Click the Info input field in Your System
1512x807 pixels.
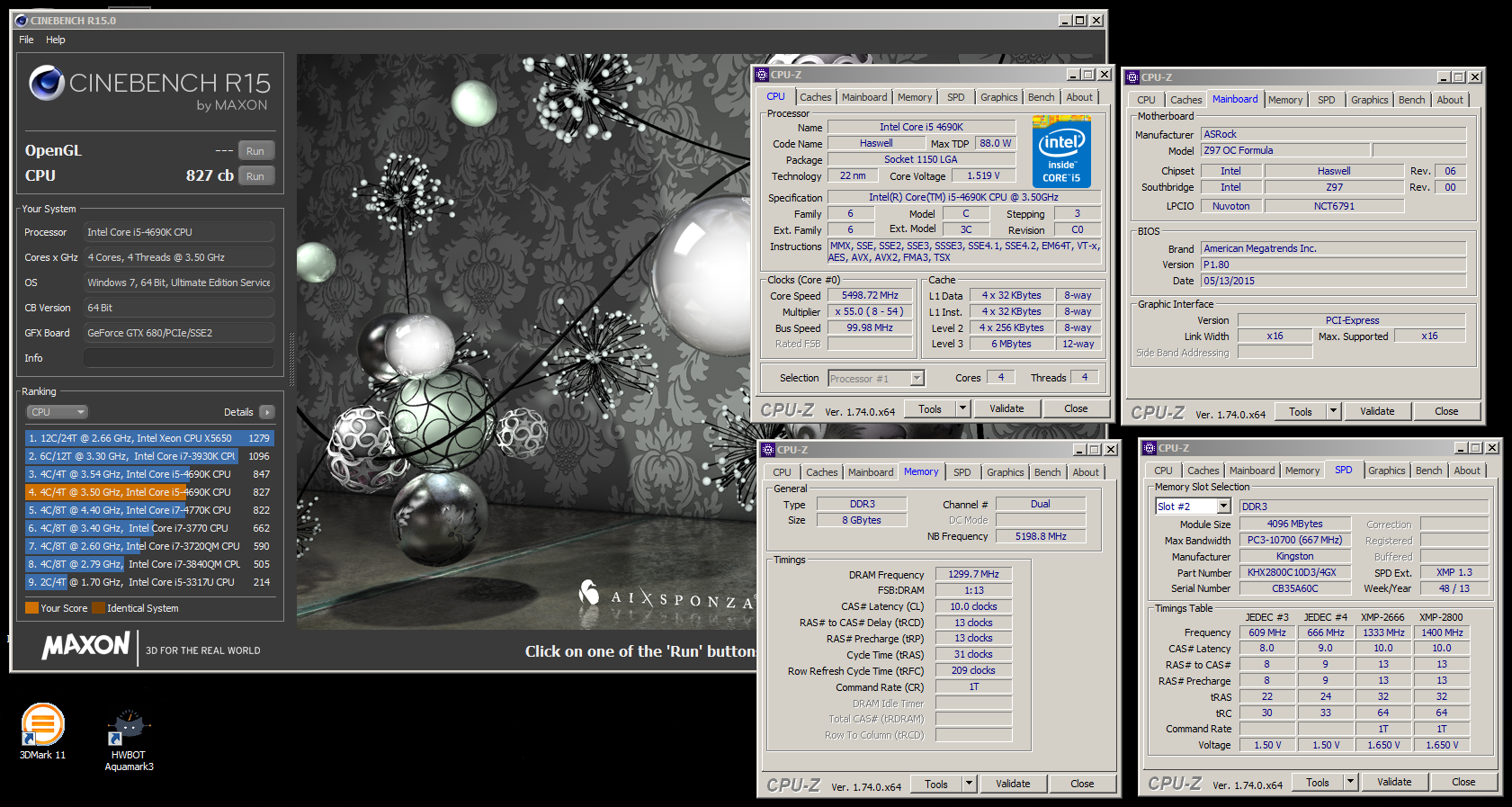[x=179, y=358]
